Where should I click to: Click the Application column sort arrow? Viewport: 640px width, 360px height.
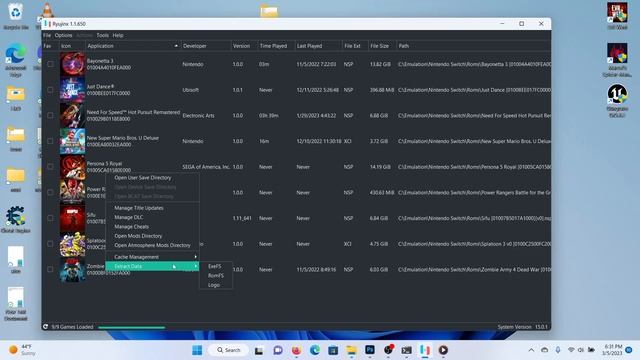pos(176,46)
